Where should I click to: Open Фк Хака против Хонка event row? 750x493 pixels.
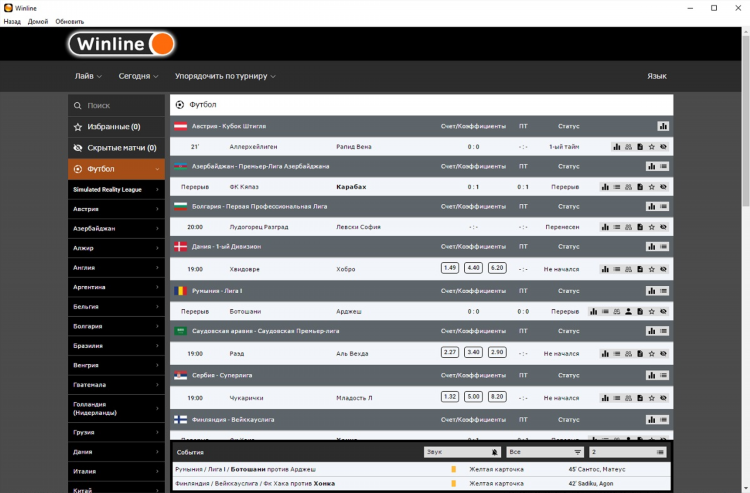[421, 483]
